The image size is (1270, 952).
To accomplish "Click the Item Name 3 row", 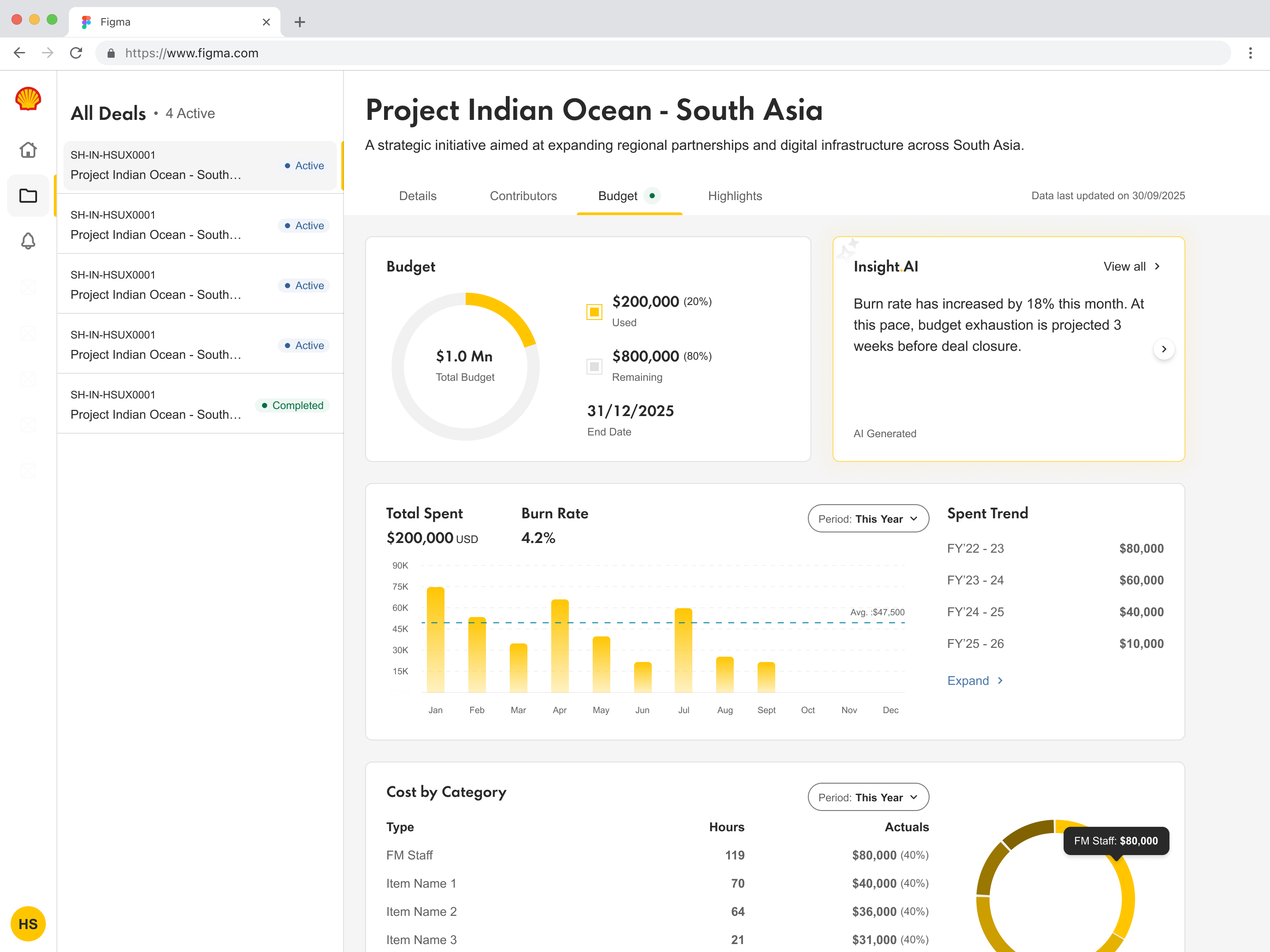I will (657, 939).
